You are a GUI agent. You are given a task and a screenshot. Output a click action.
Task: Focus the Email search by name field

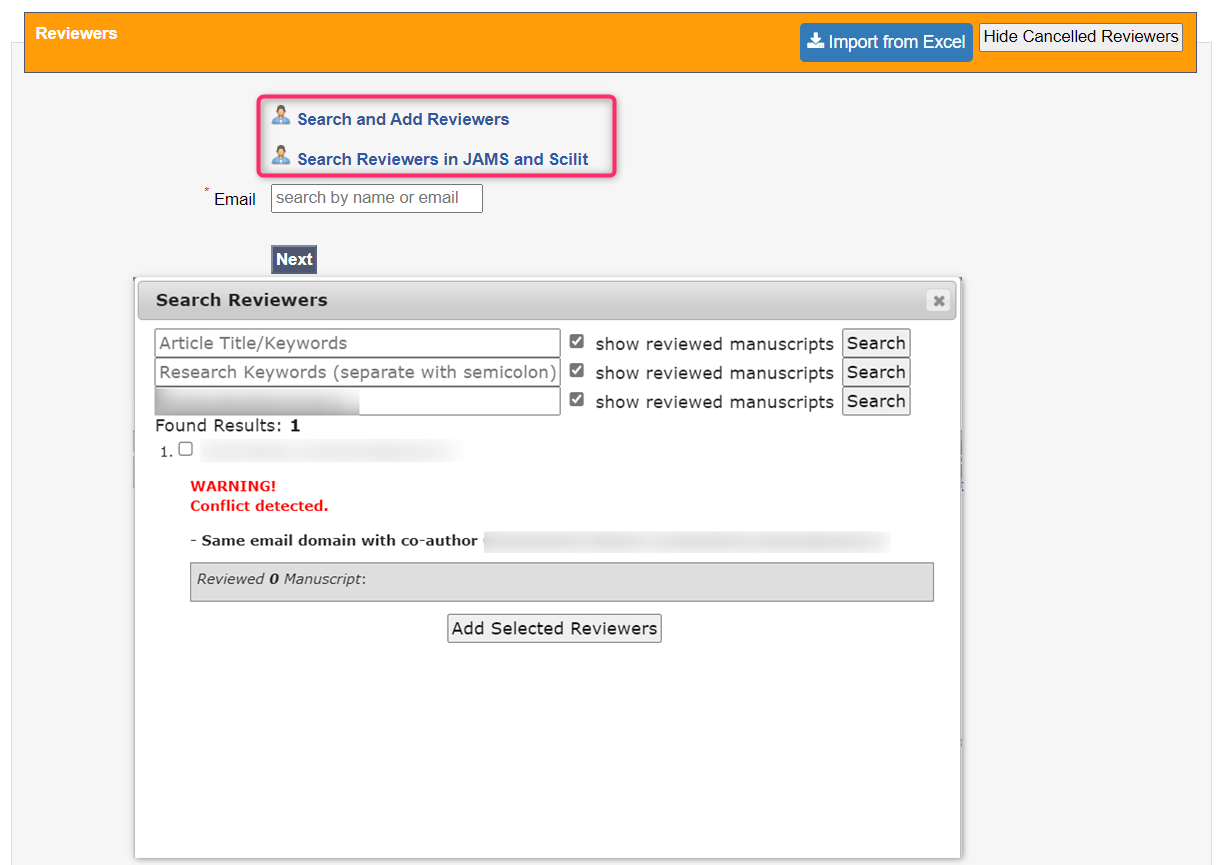[376, 198]
